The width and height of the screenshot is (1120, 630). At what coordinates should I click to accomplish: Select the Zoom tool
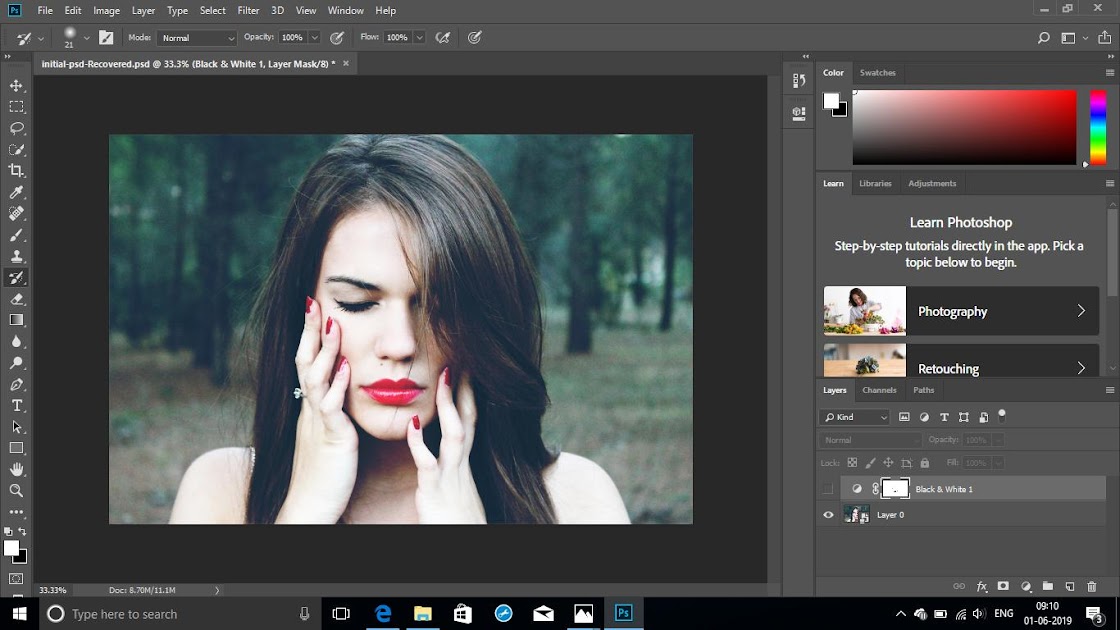pyautogui.click(x=16, y=490)
